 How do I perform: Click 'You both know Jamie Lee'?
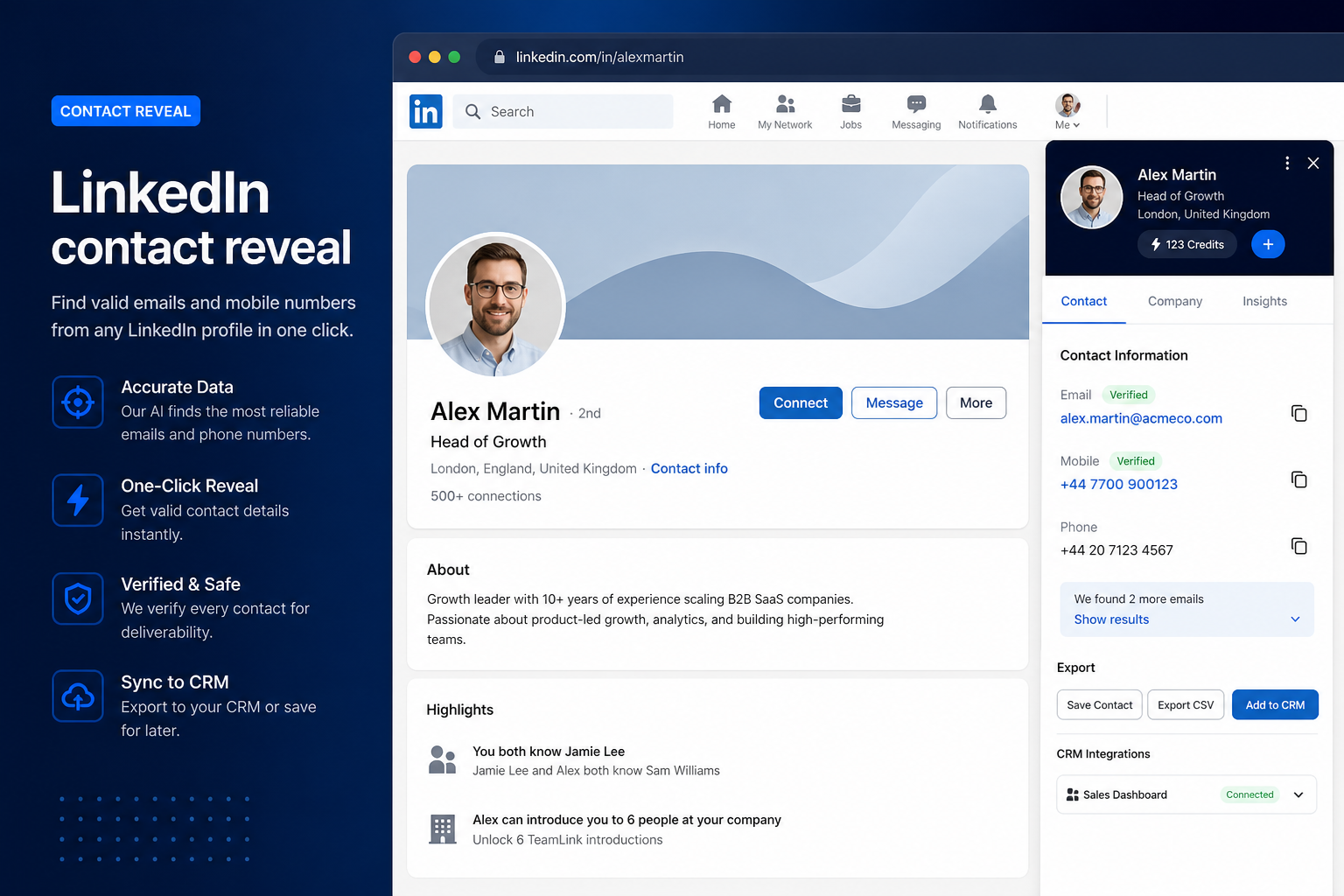pyautogui.click(x=549, y=752)
